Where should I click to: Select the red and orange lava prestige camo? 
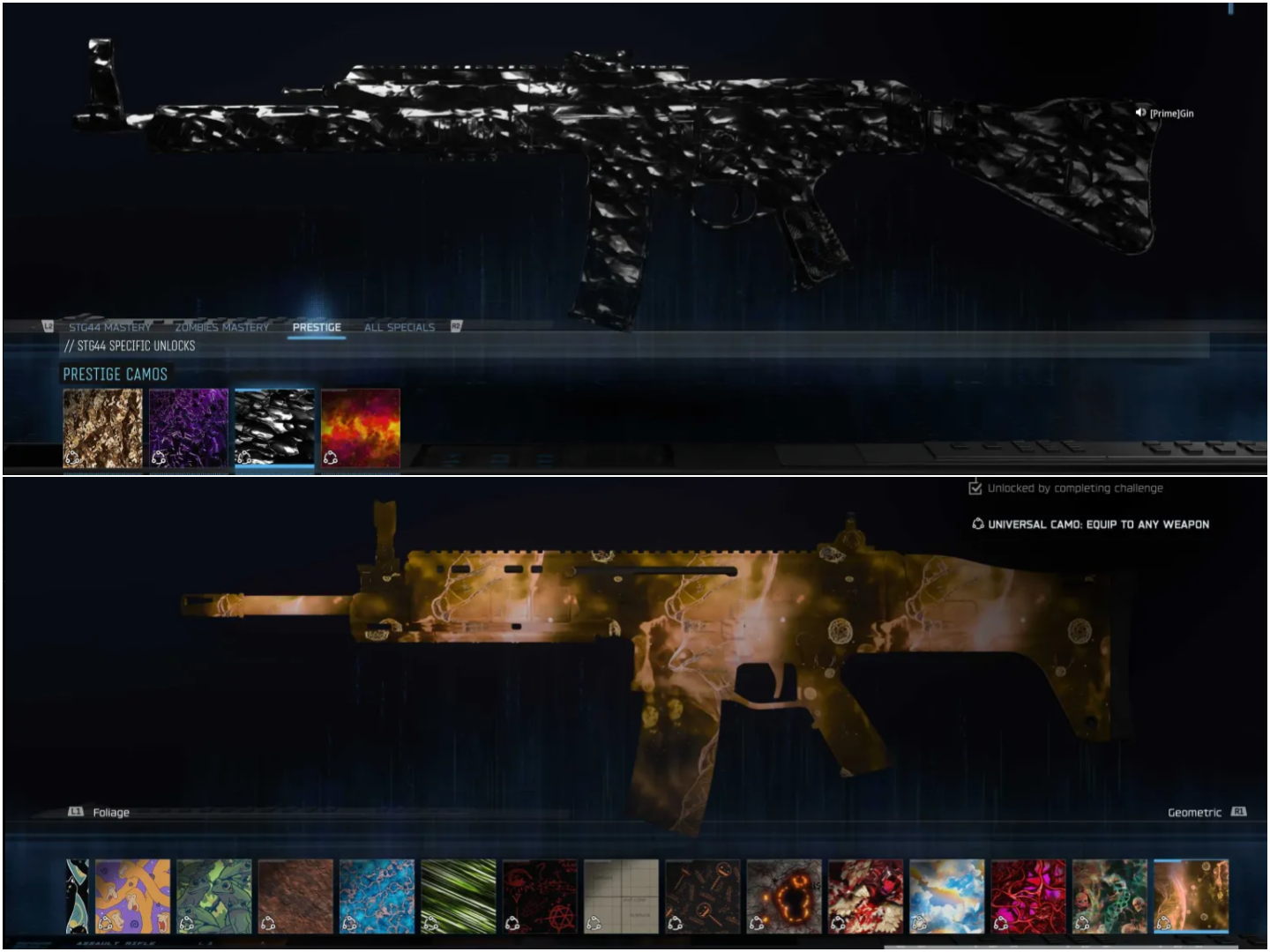(361, 428)
